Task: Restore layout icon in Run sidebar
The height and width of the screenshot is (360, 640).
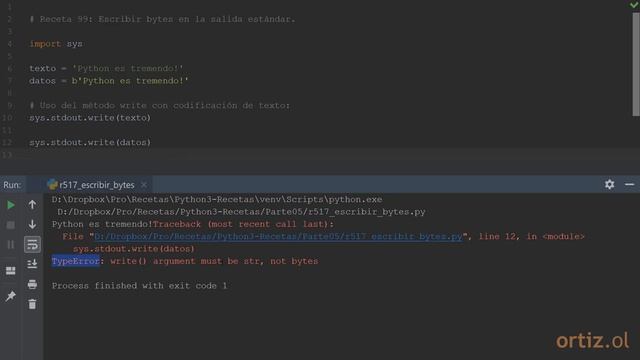Action: pyautogui.click(x=11, y=271)
